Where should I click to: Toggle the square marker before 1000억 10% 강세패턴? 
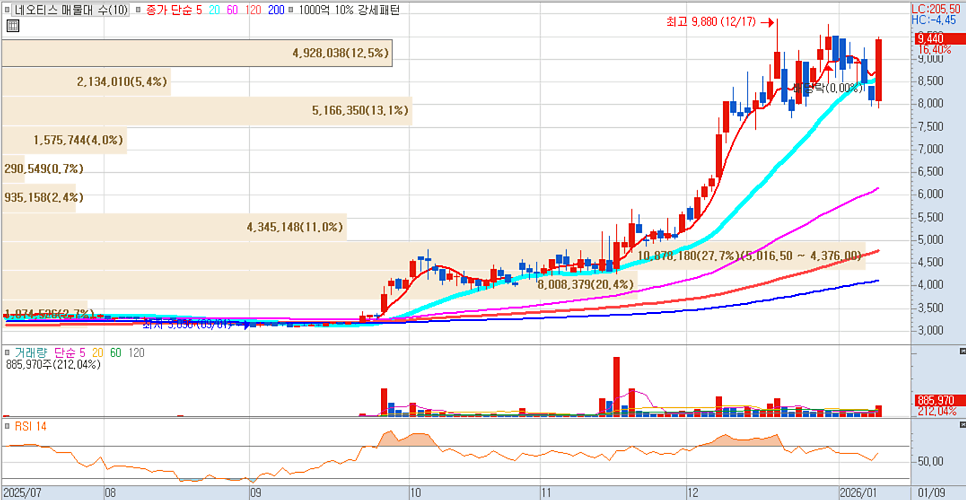(290, 10)
